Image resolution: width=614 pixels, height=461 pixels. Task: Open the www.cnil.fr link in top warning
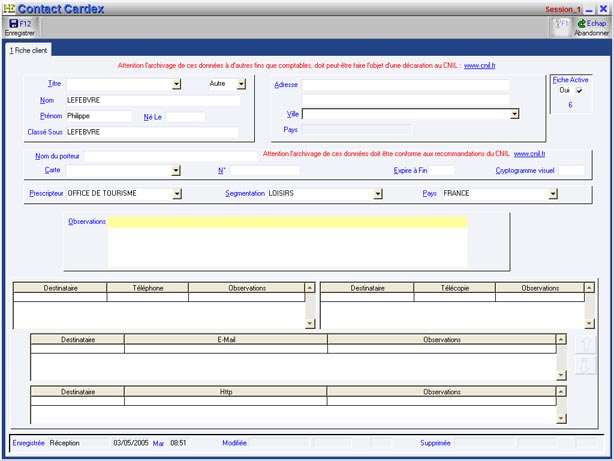coord(480,65)
